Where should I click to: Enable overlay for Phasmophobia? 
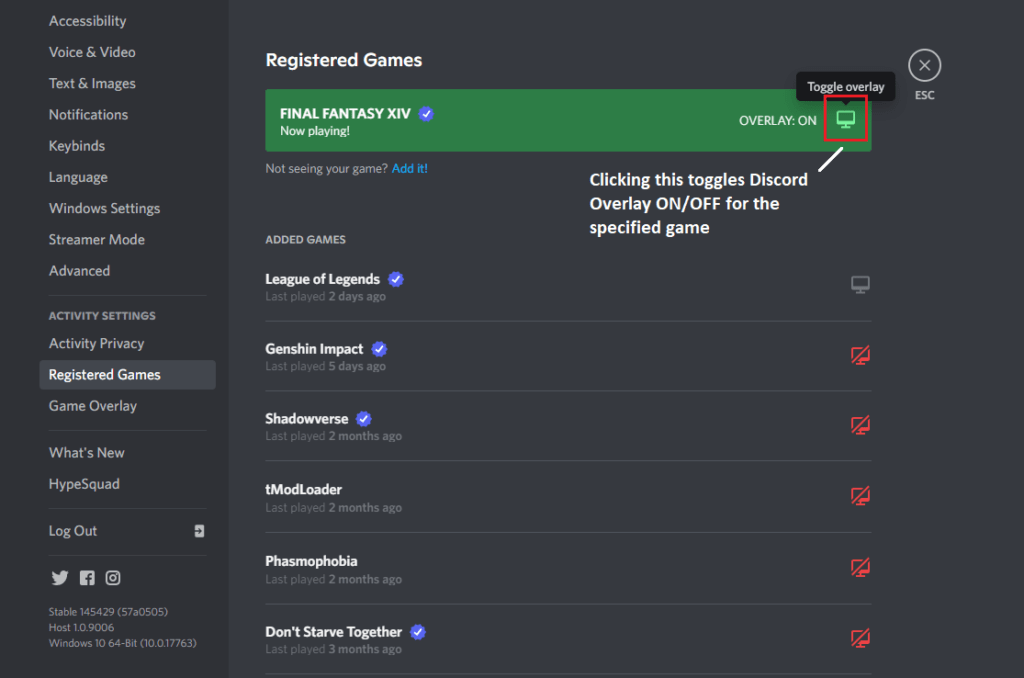860,567
